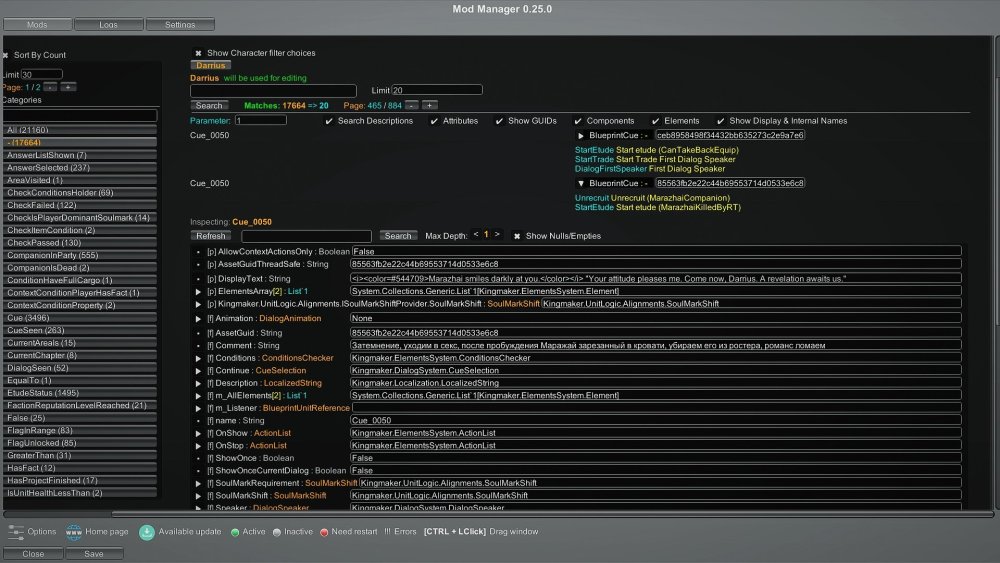This screenshot has height=563, width=1000.
Task: Toggle the Sort By Count checkbox
Action: pos(5,55)
